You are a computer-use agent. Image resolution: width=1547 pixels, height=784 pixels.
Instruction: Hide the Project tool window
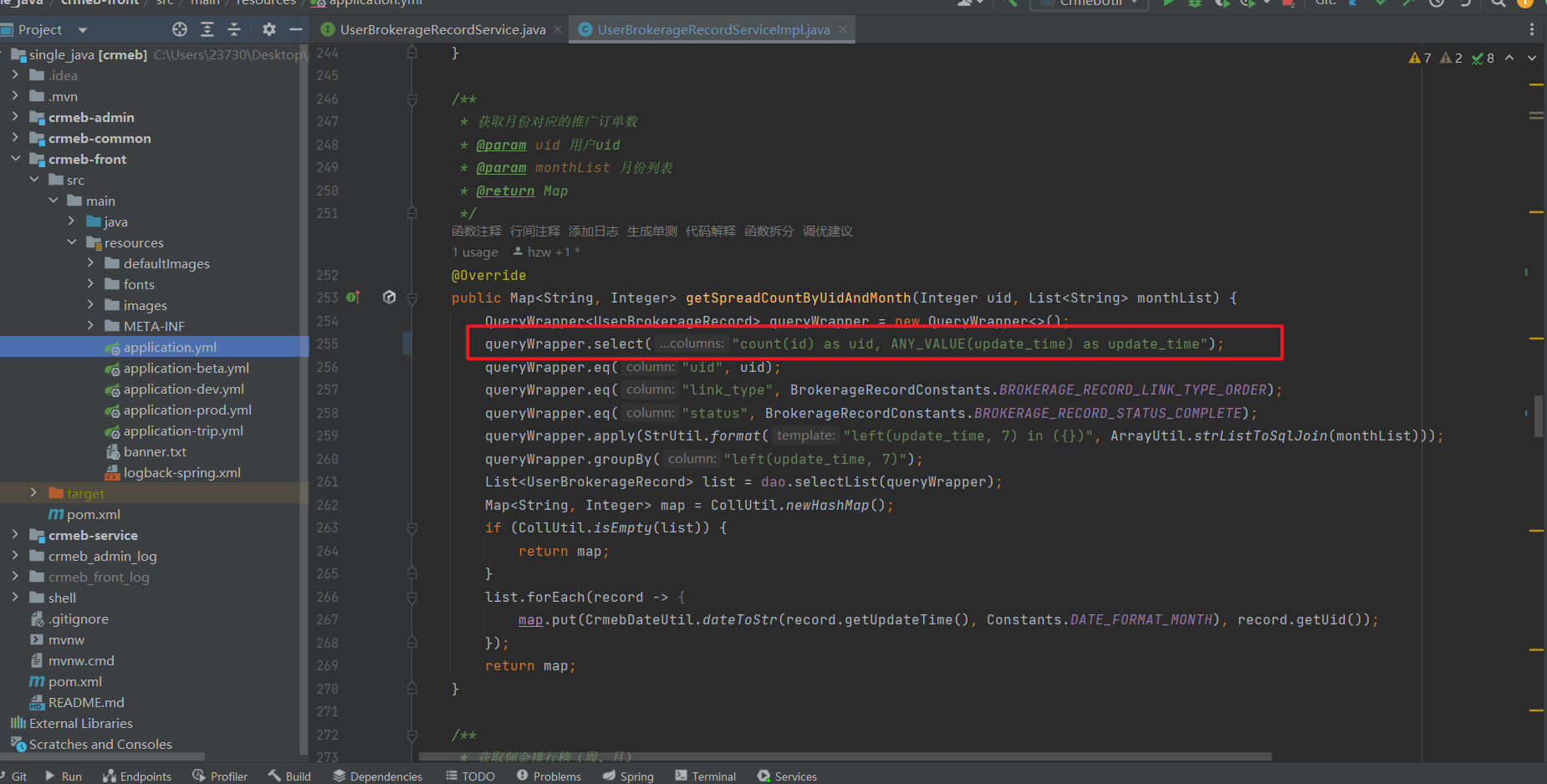[x=295, y=30]
